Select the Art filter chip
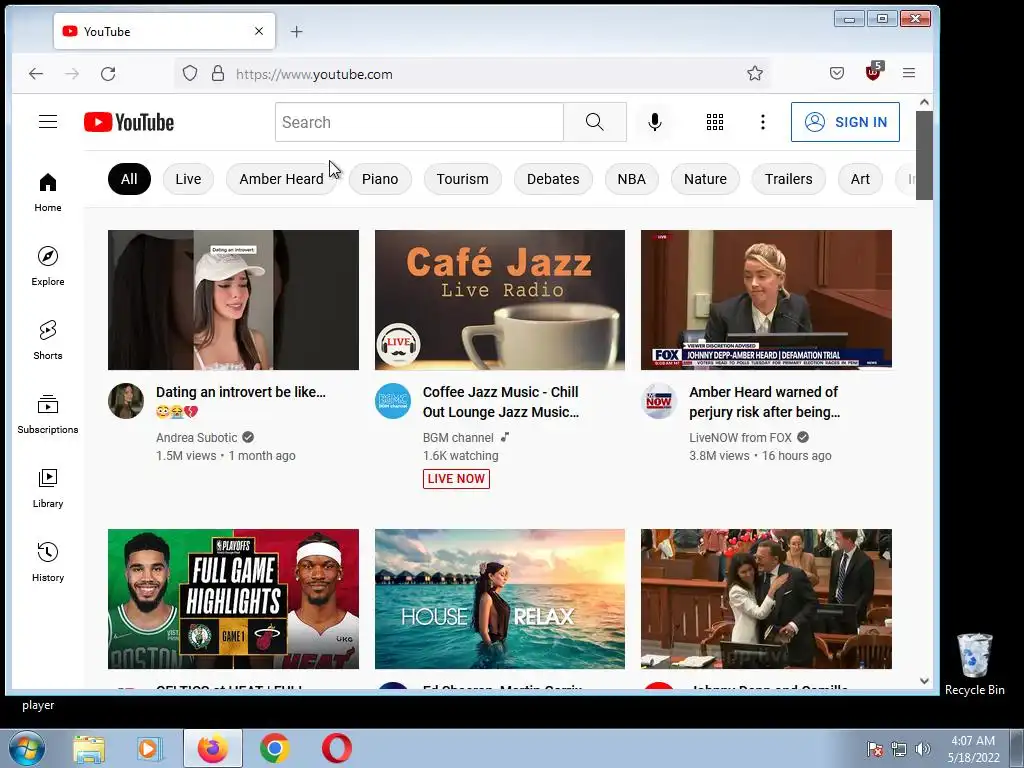 pos(860,179)
